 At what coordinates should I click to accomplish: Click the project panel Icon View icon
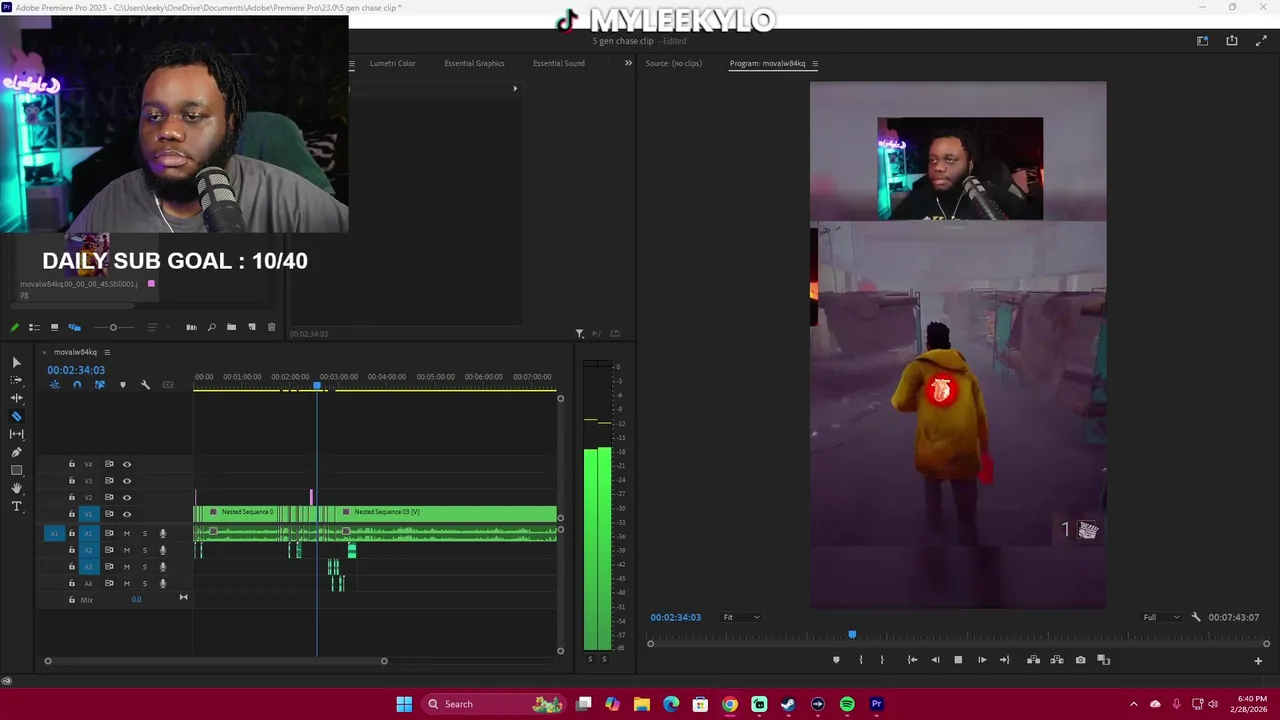click(x=54, y=327)
